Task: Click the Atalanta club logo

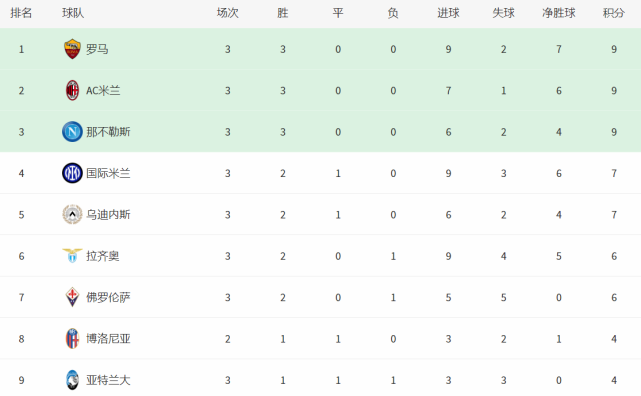Action: pos(72,380)
